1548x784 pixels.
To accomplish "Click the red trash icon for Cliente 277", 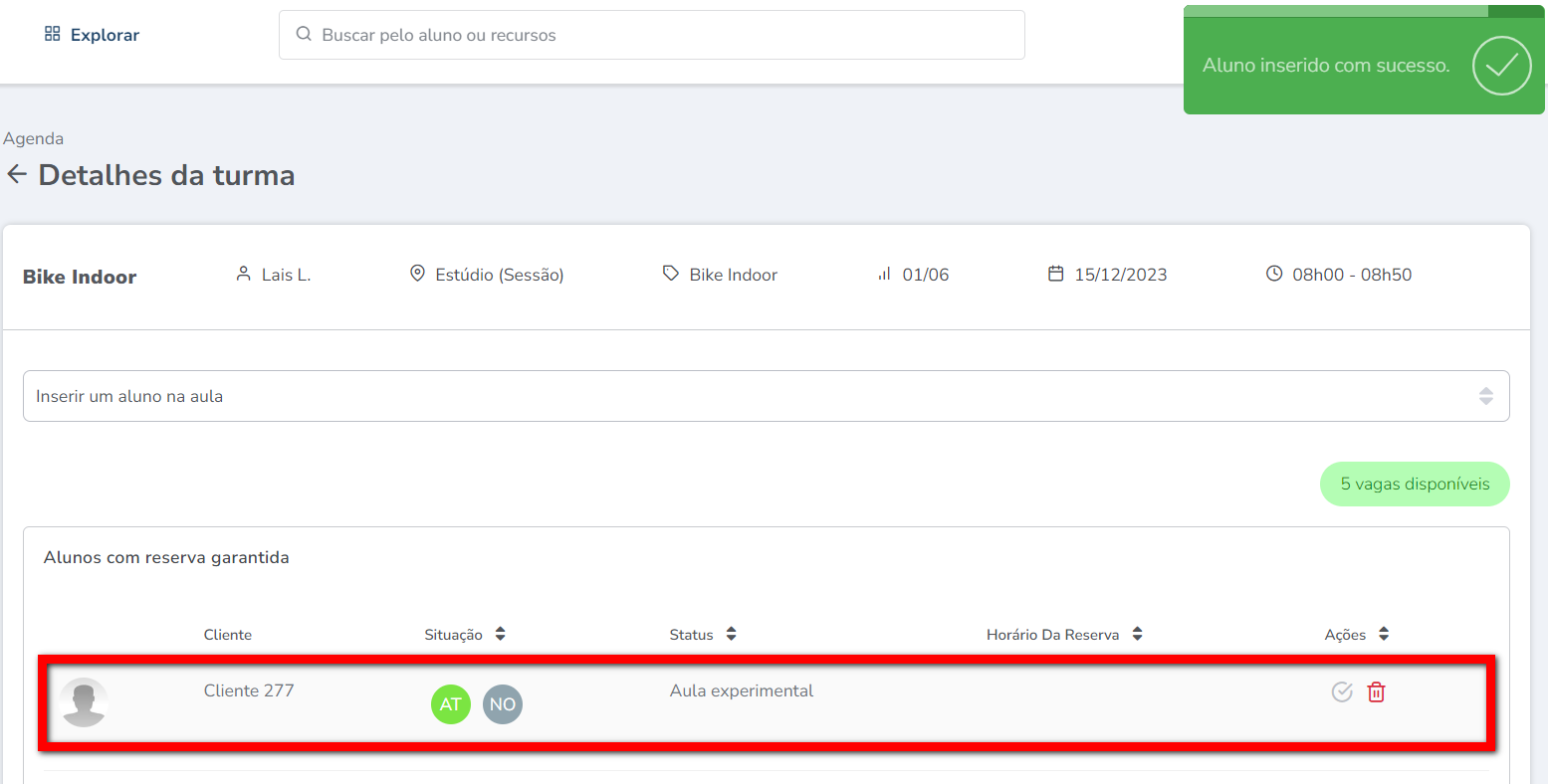I will 1376,692.
